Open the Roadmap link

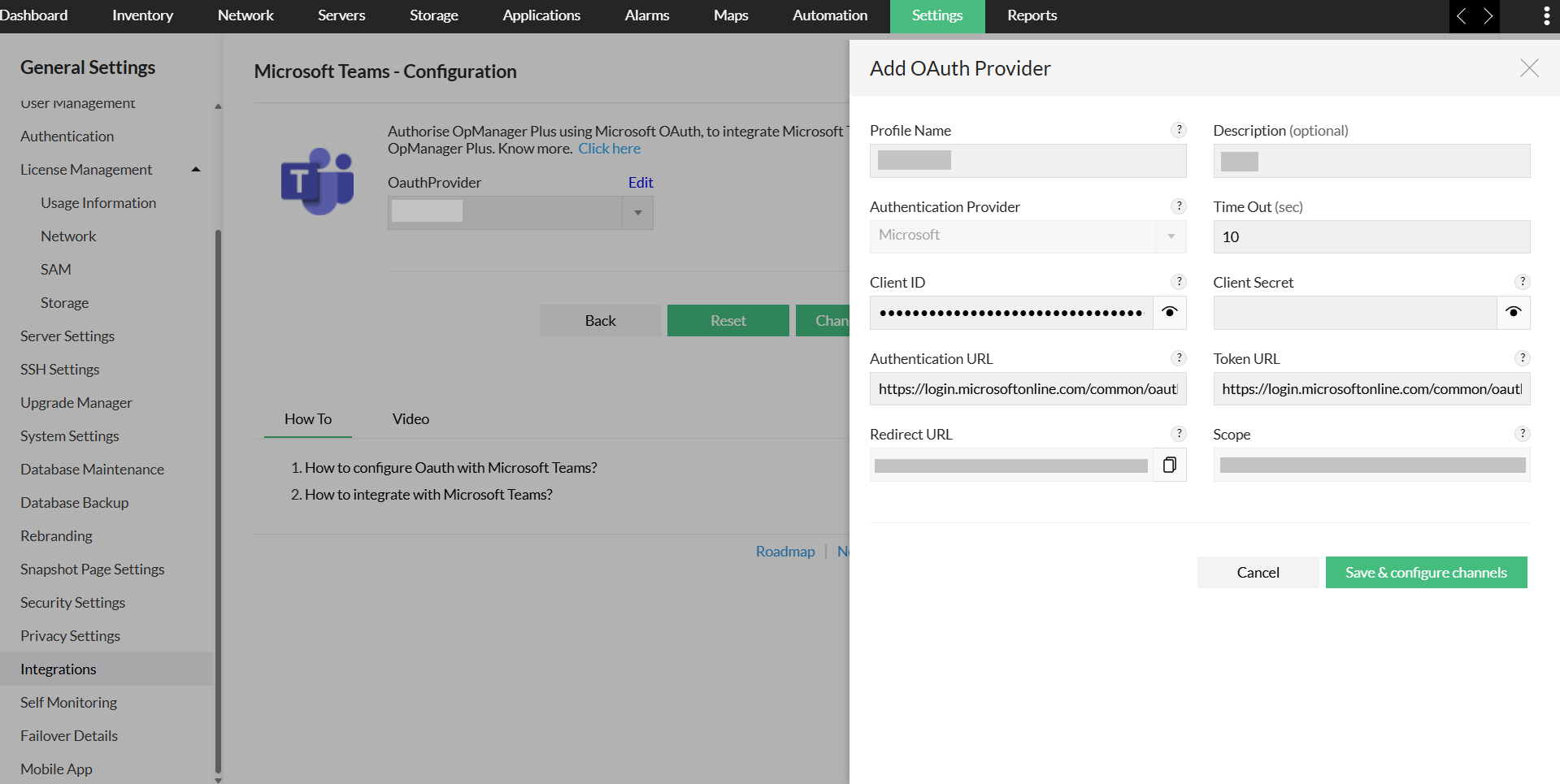[x=785, y=552]
